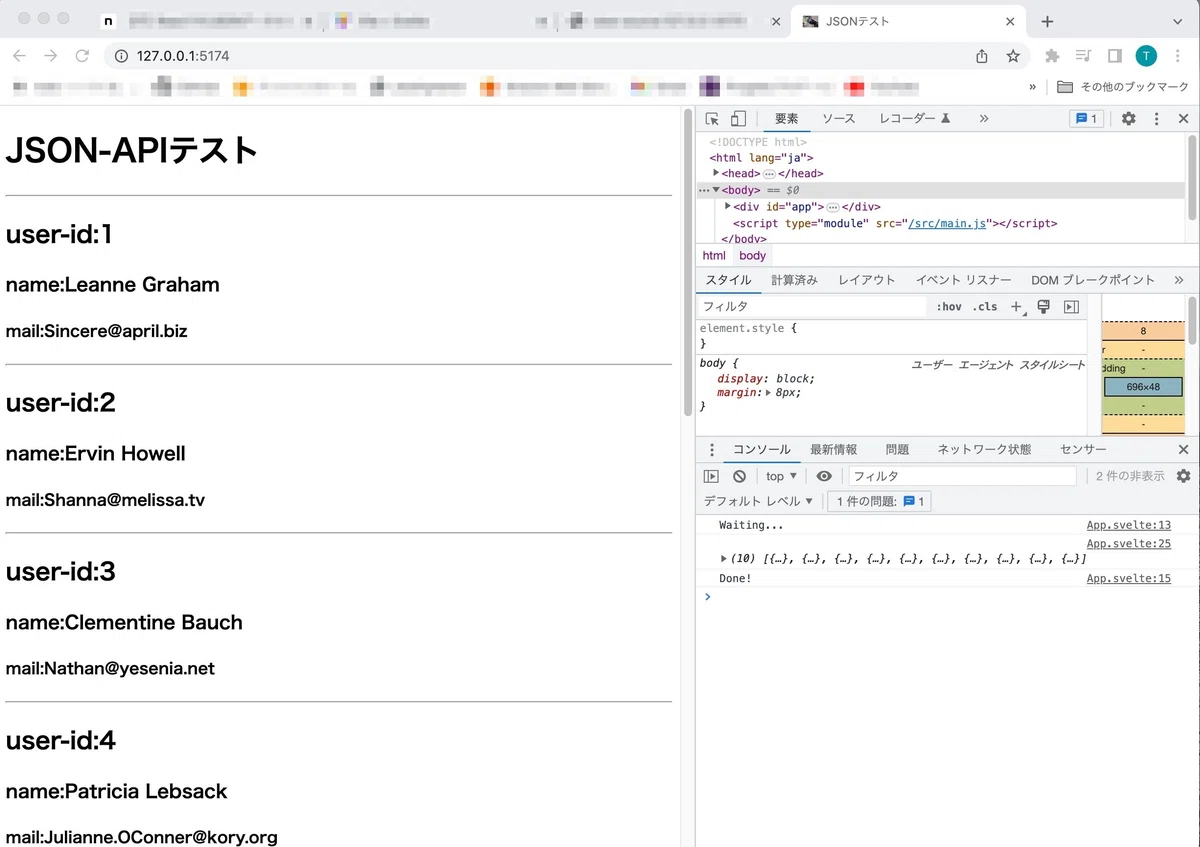Share this page icon in address bar

point(982,56)
